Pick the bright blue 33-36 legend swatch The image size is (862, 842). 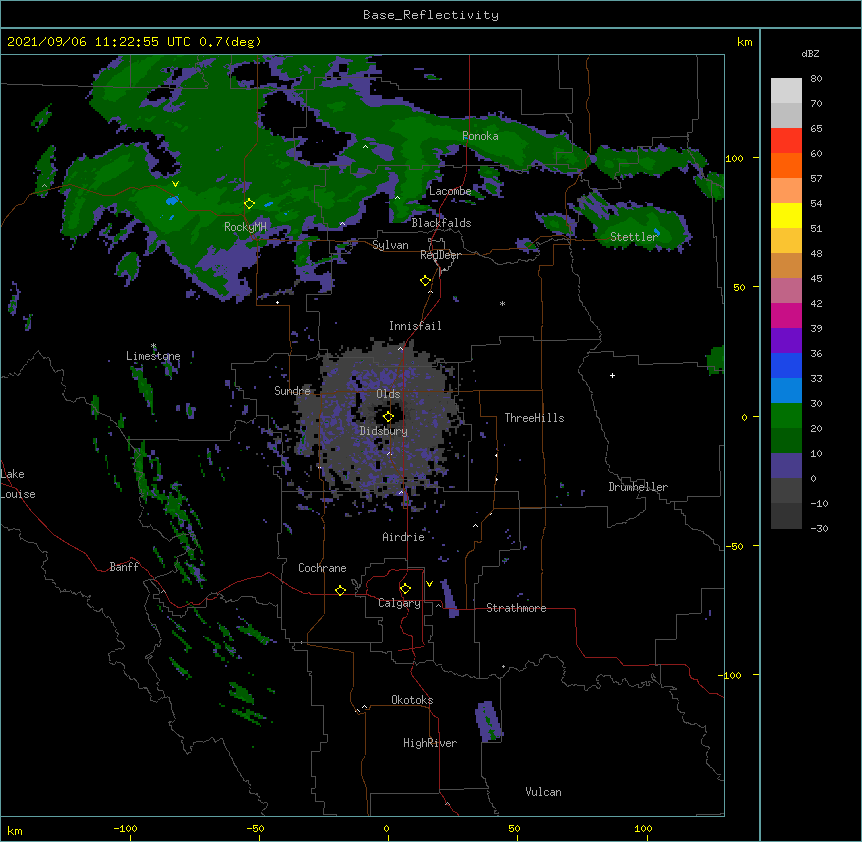click(786, 365)
